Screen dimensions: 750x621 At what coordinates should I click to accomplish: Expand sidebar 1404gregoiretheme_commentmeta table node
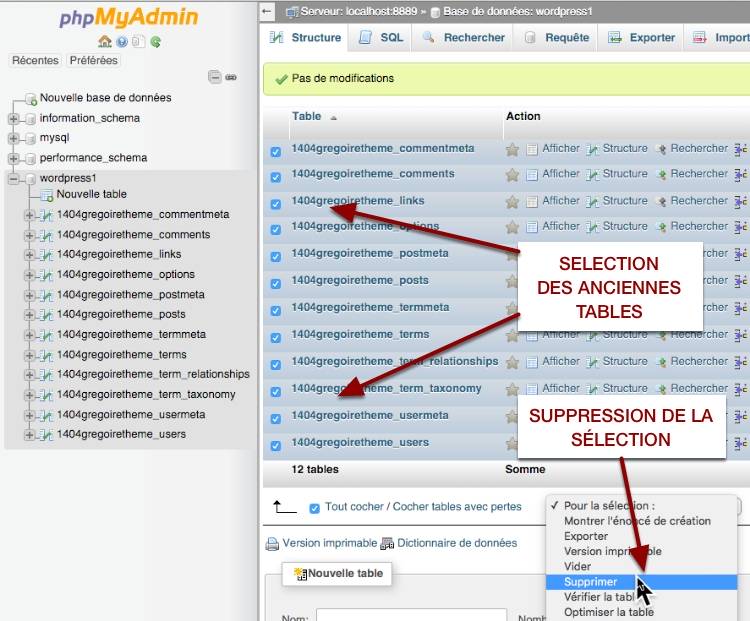[29, 215]
